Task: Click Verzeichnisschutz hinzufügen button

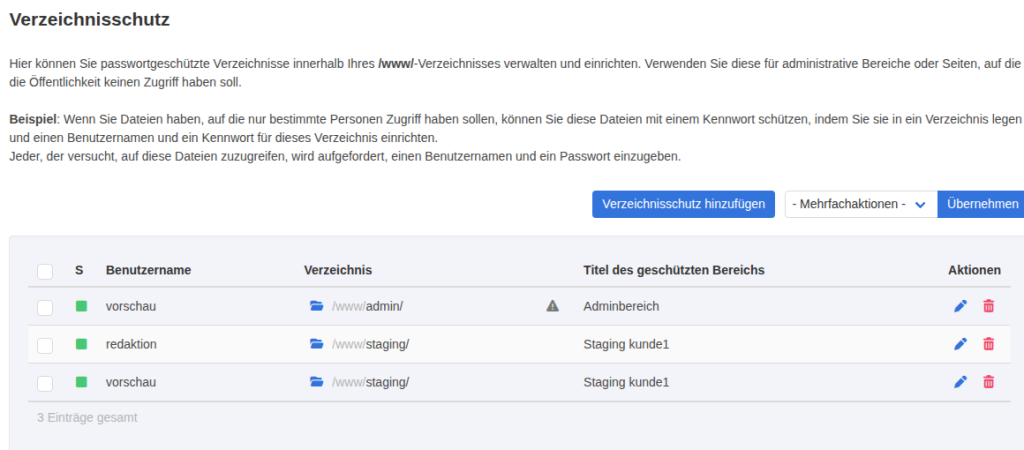Action: 683,204
